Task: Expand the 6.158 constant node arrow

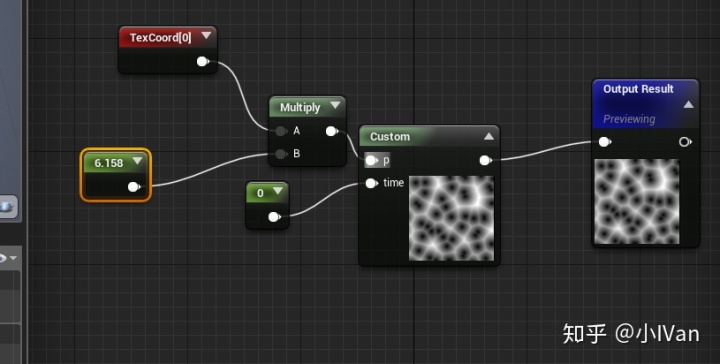Action: [x=137, y=161]
